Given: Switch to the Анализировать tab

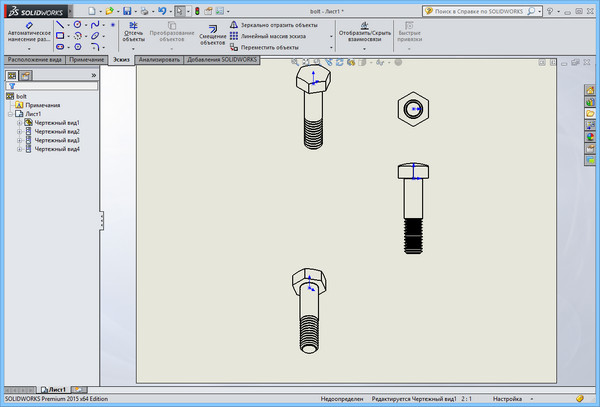Looking at the screenshot, I should pos(159,60).
